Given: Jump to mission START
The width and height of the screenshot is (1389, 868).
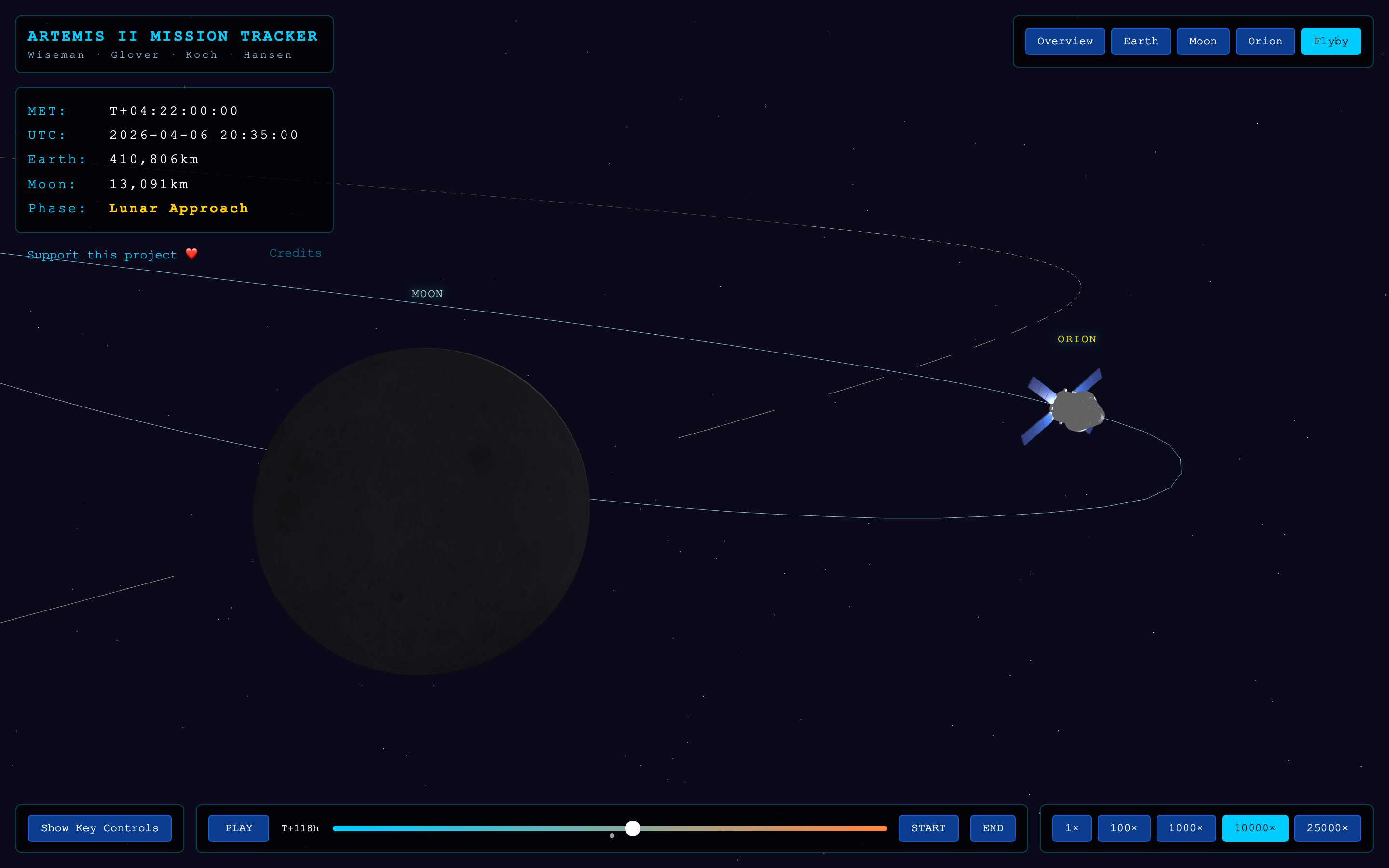Looking at the screenshot, I should coord(928,828).
